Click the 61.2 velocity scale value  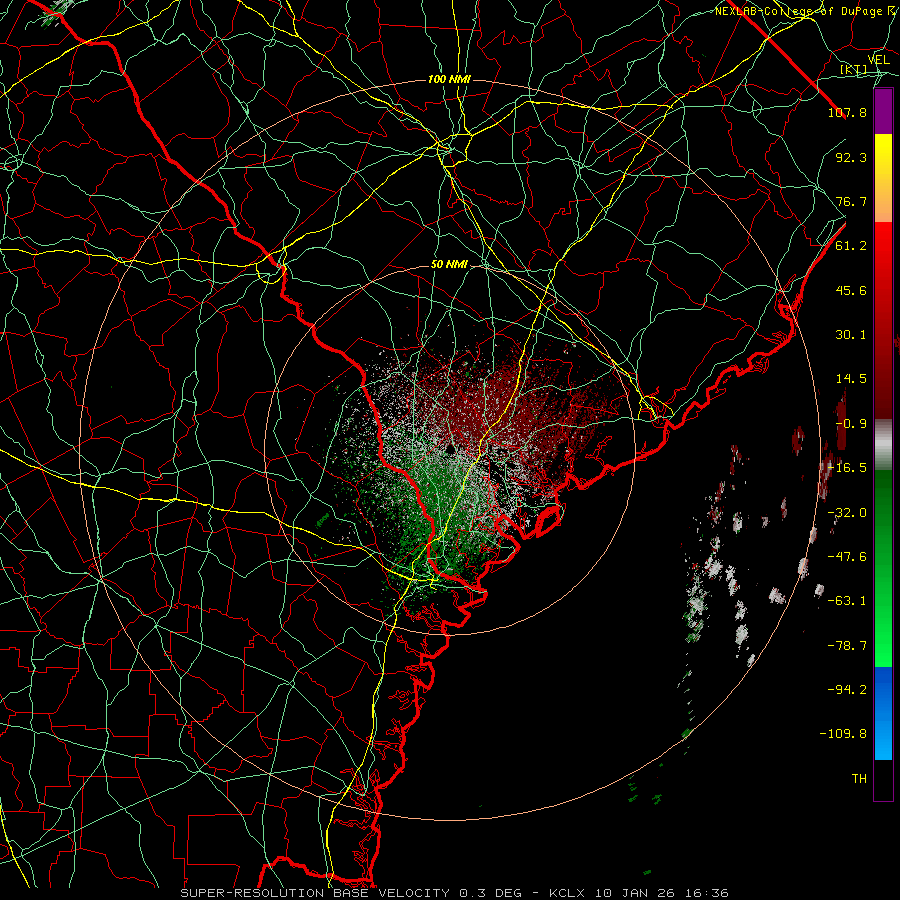click(851, 246)
